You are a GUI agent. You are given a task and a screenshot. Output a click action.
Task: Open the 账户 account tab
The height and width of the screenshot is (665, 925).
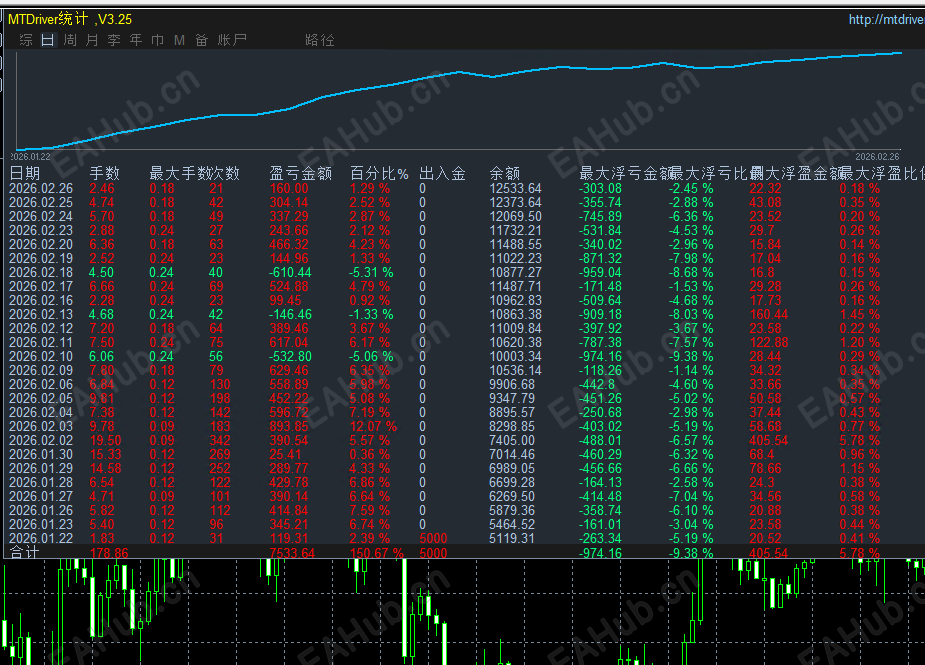click(232, 40)
